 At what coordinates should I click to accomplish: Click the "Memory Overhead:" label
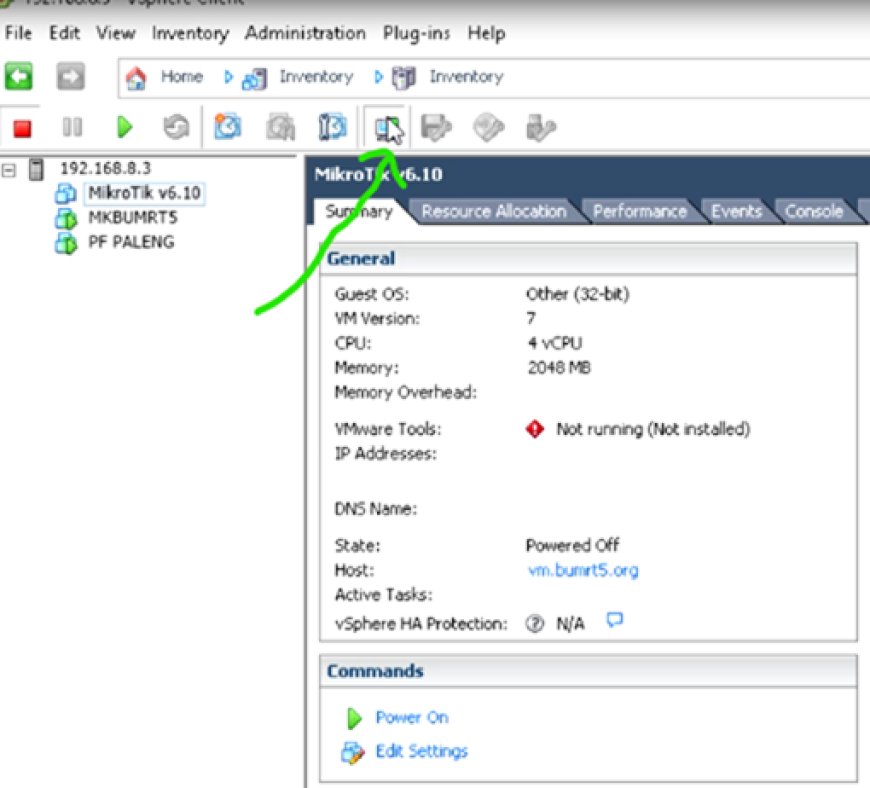(x=406, y=392)
